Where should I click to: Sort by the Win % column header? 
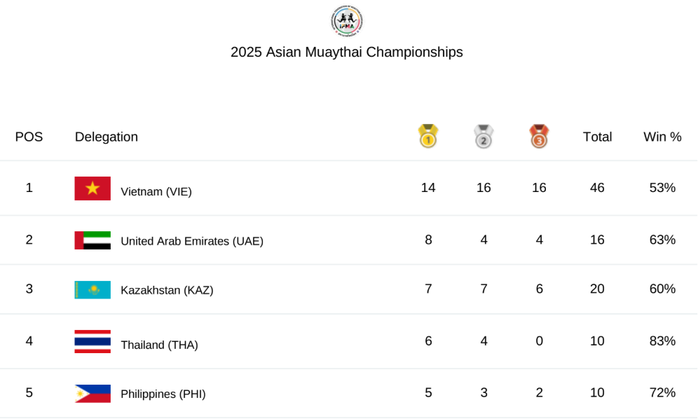(662, 137)
